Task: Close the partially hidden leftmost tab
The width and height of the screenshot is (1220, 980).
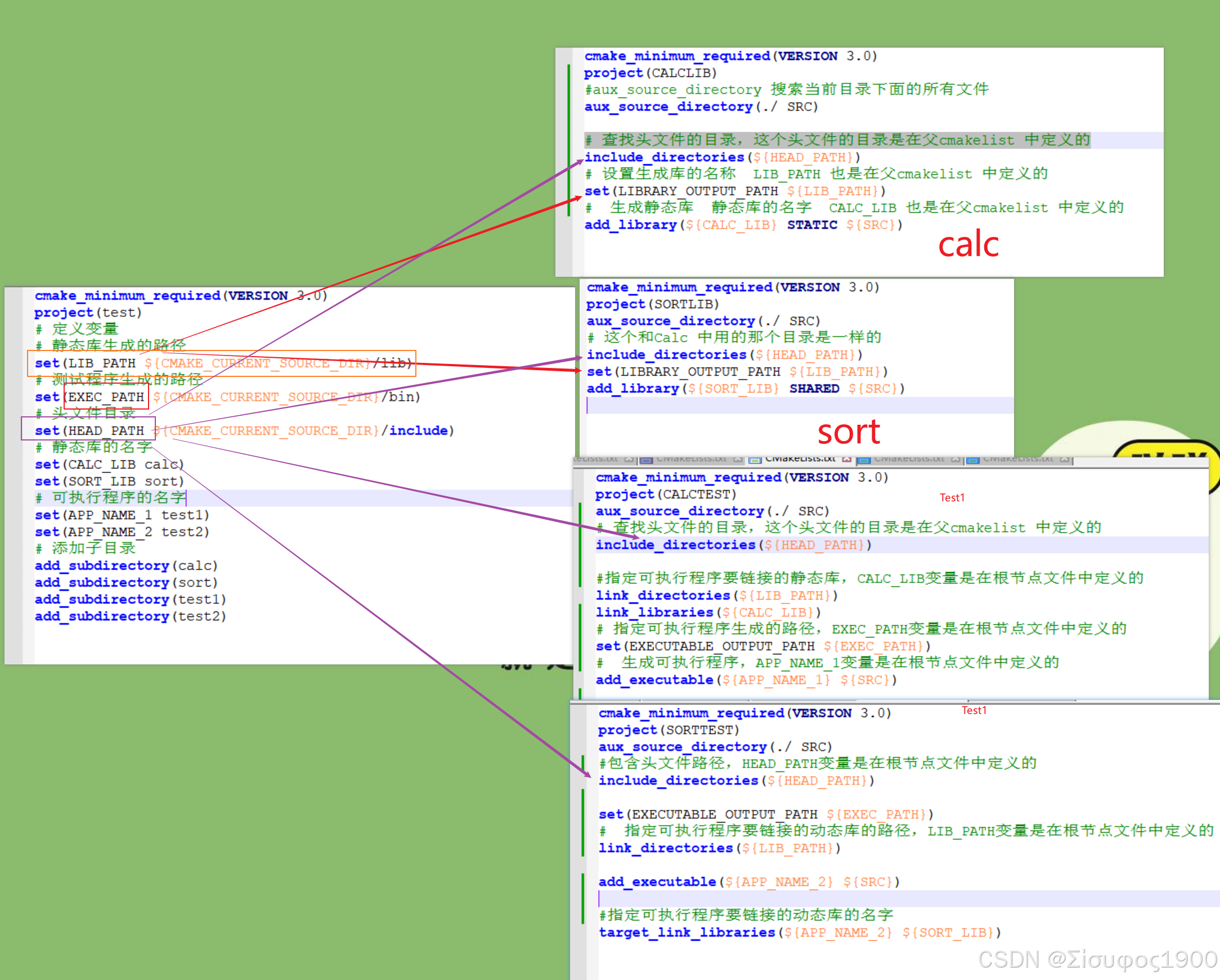Action: tap(629, 460)
